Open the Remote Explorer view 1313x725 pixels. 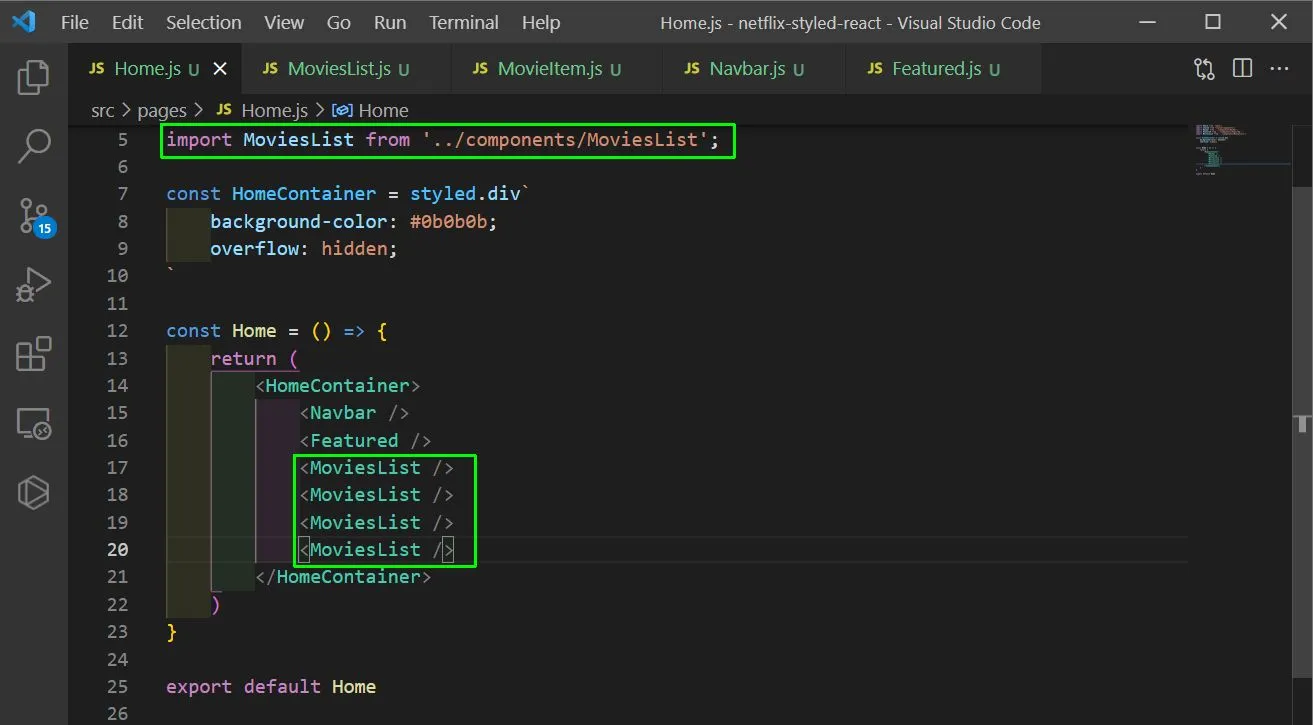click(33, 424)
